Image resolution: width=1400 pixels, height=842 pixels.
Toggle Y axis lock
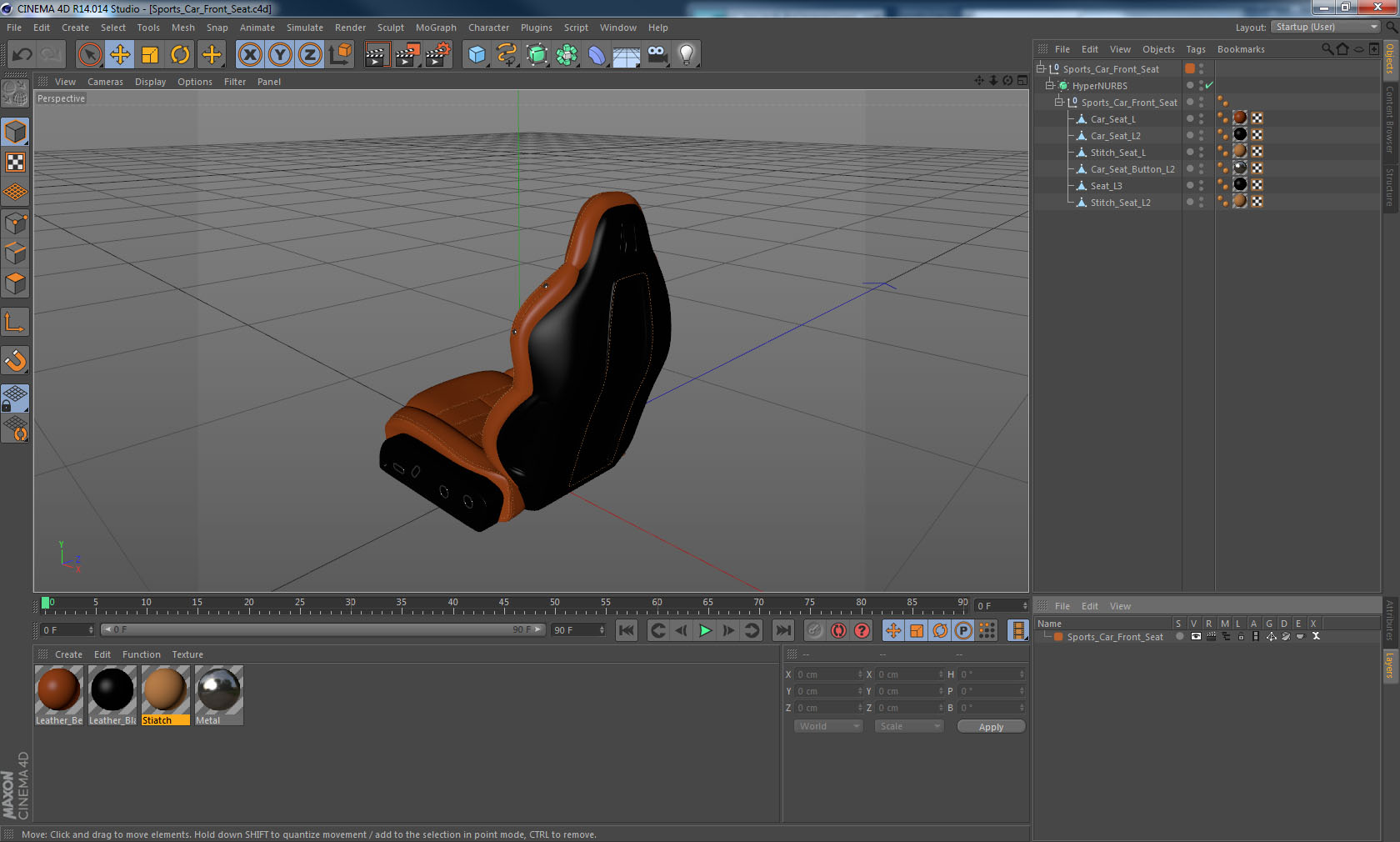point(280,55)
